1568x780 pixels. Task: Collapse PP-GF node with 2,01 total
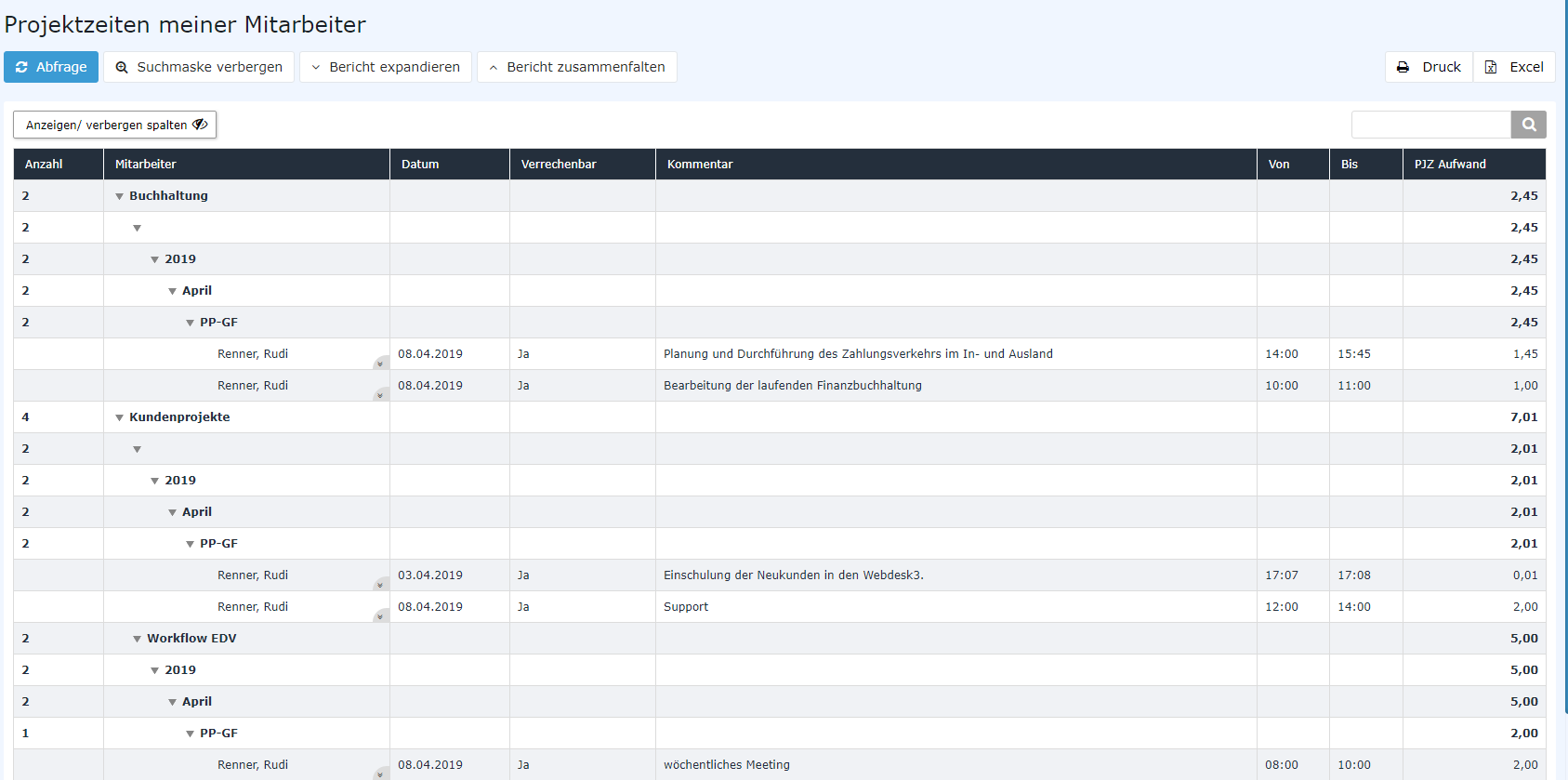[190, 544]
